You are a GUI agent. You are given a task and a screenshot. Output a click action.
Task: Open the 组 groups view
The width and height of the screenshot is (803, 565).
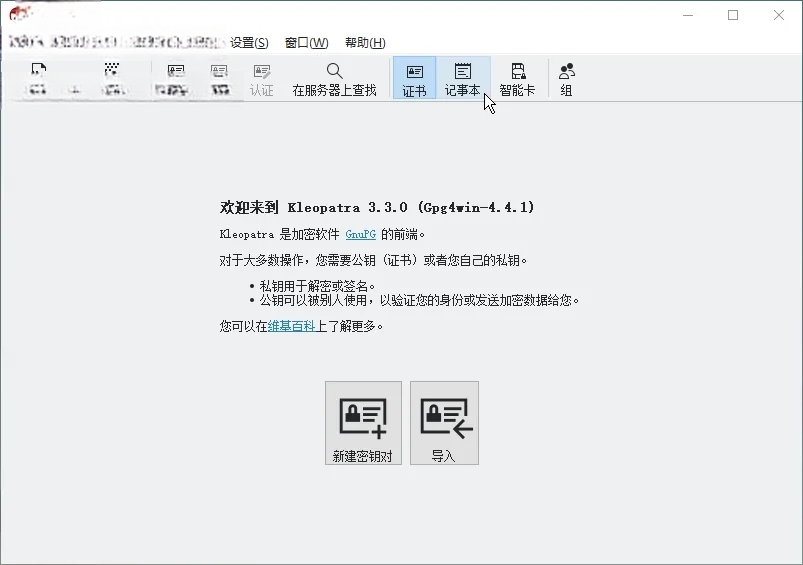566,78
